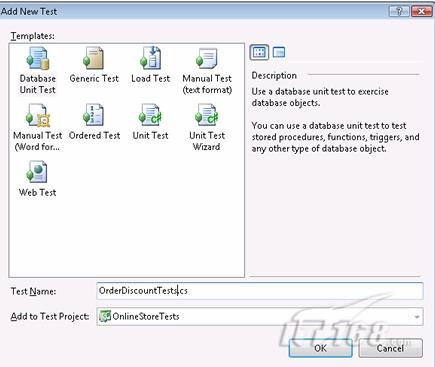Screen dimensions: 435x367
Task: Click the "Unit Test" label under C# icon
Action: point(150,136)
